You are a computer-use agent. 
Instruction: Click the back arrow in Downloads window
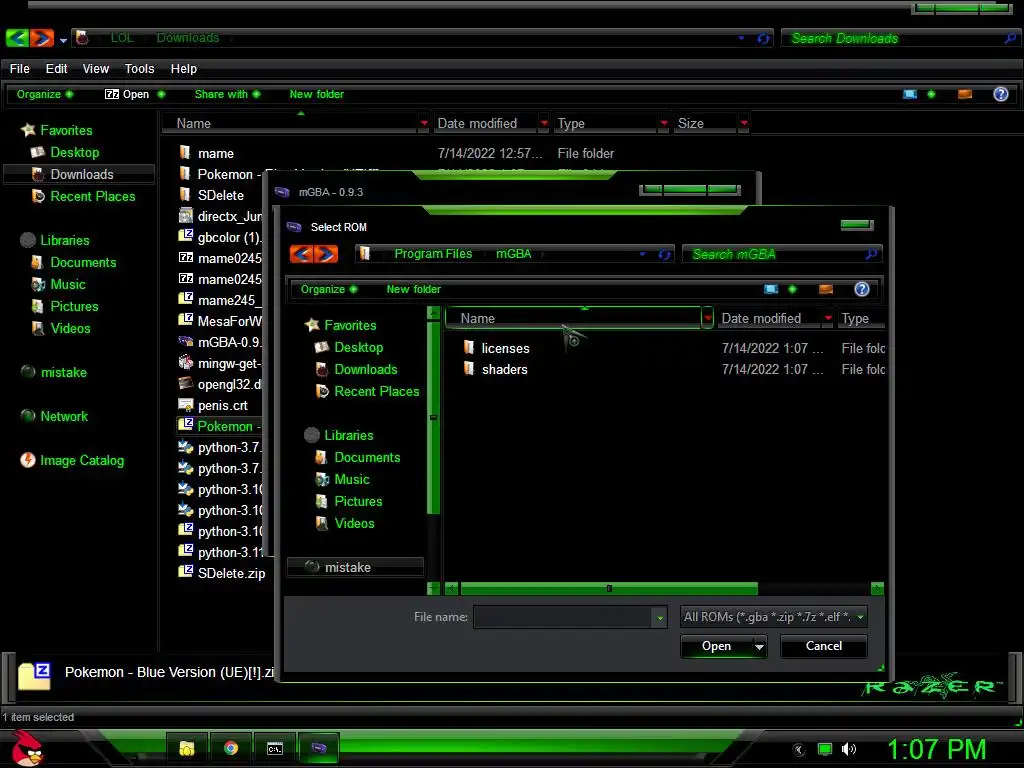[17, 38]
